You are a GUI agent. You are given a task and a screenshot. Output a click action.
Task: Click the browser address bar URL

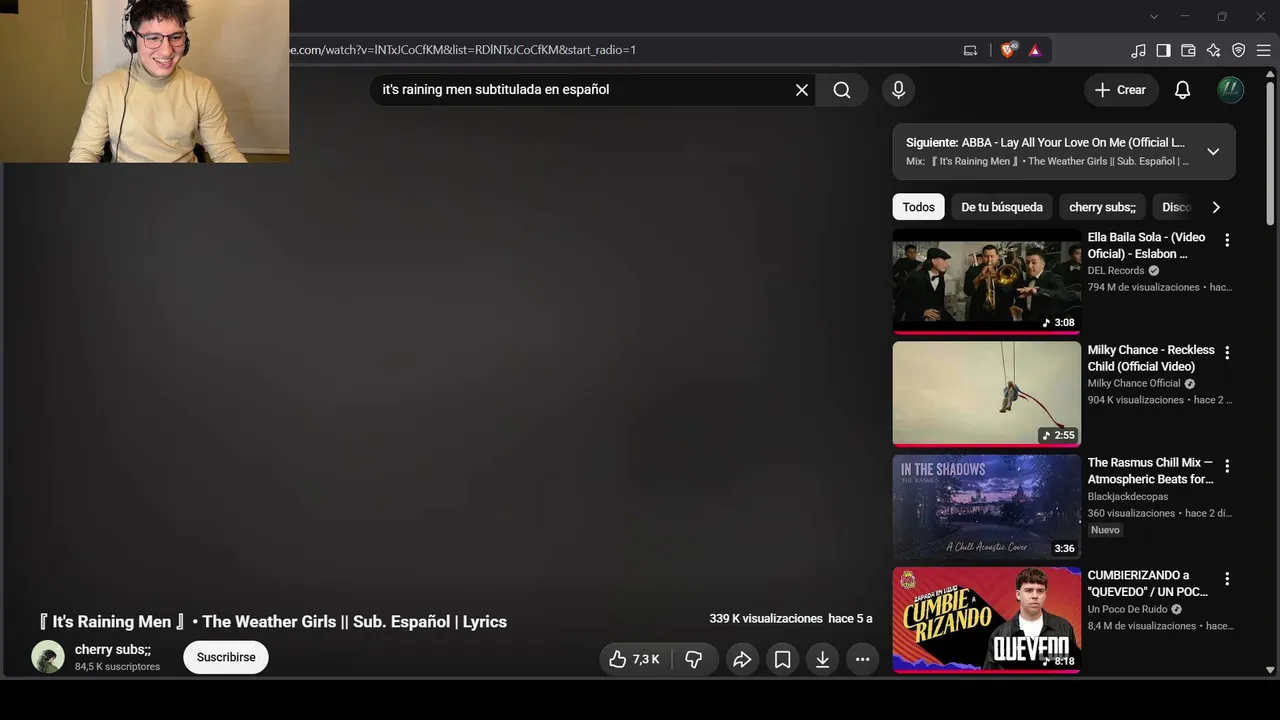pos(462,50)
